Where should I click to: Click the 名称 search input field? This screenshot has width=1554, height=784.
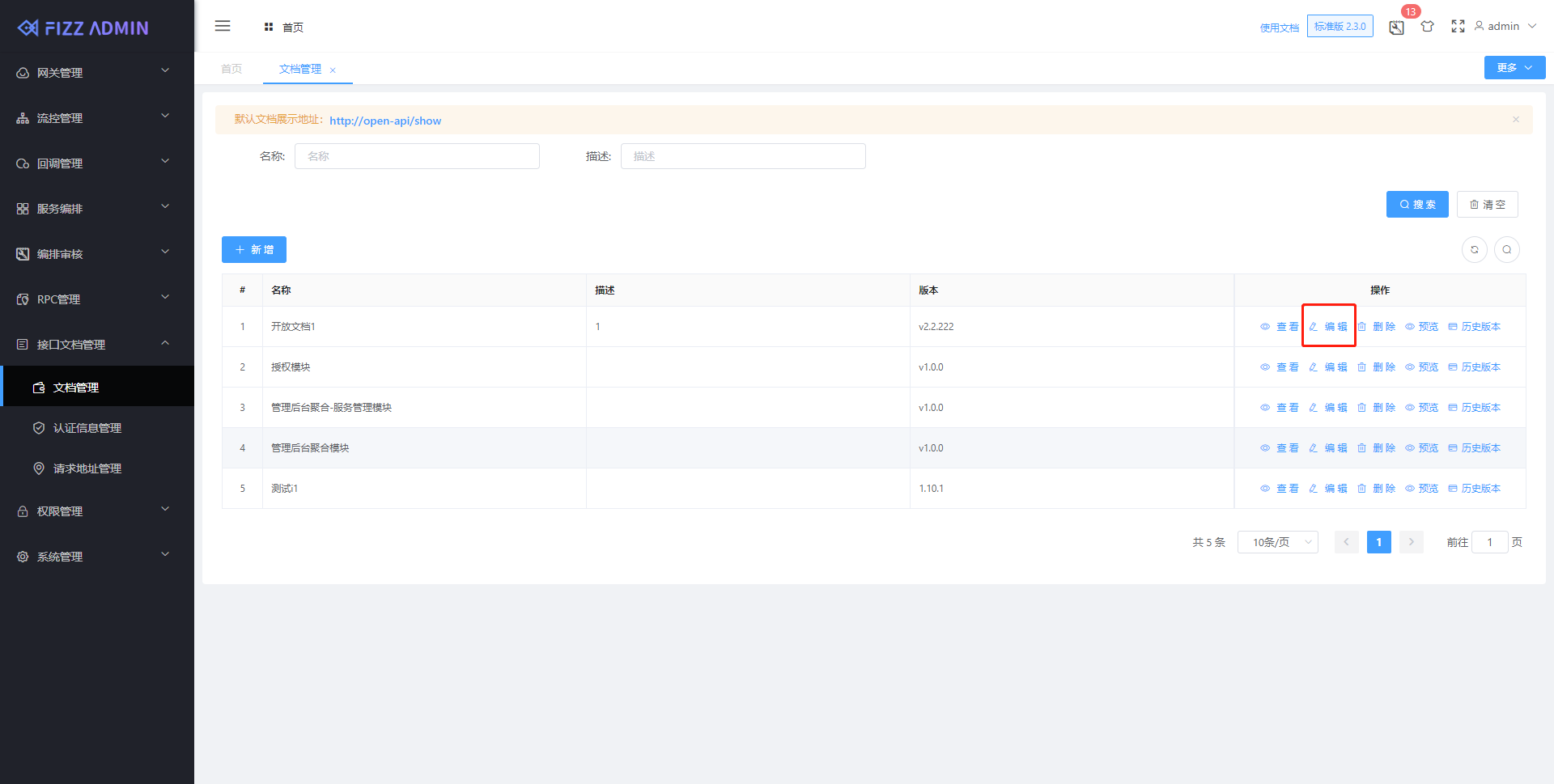417,156
